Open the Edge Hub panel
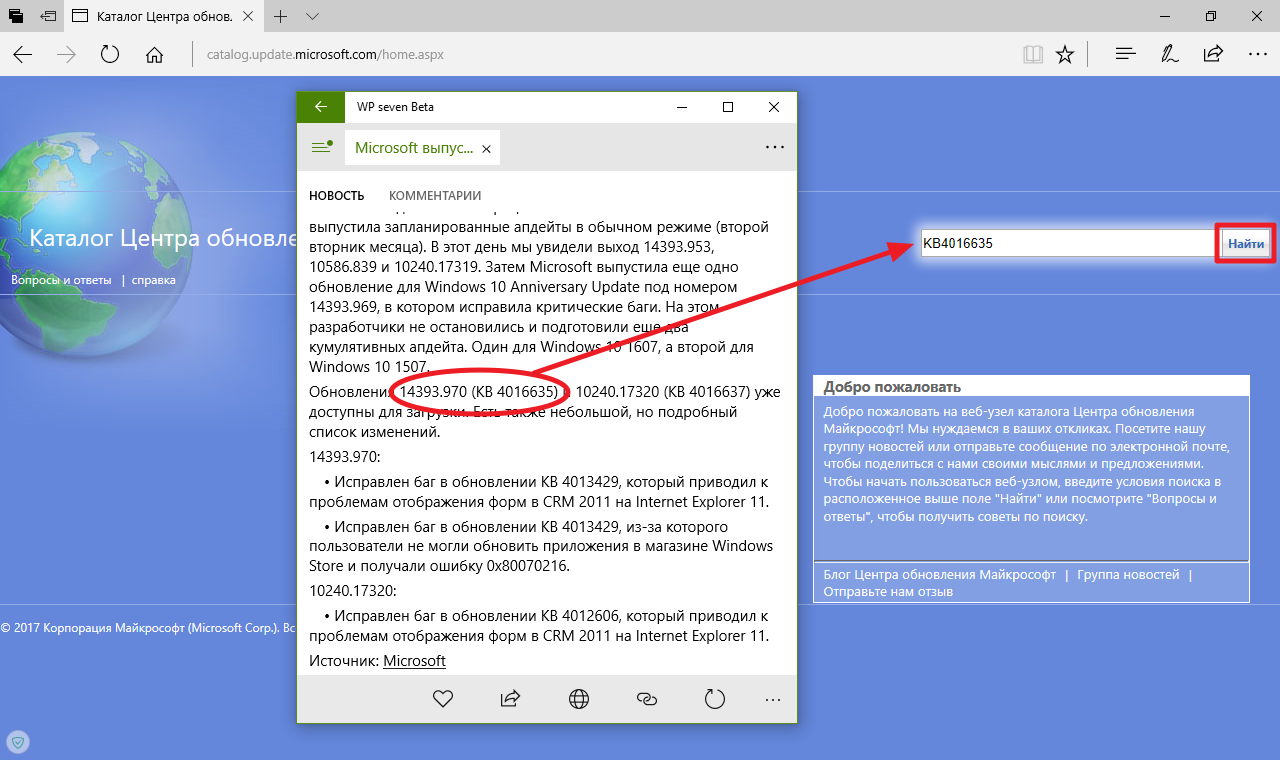 click(x=1125, y=54)
